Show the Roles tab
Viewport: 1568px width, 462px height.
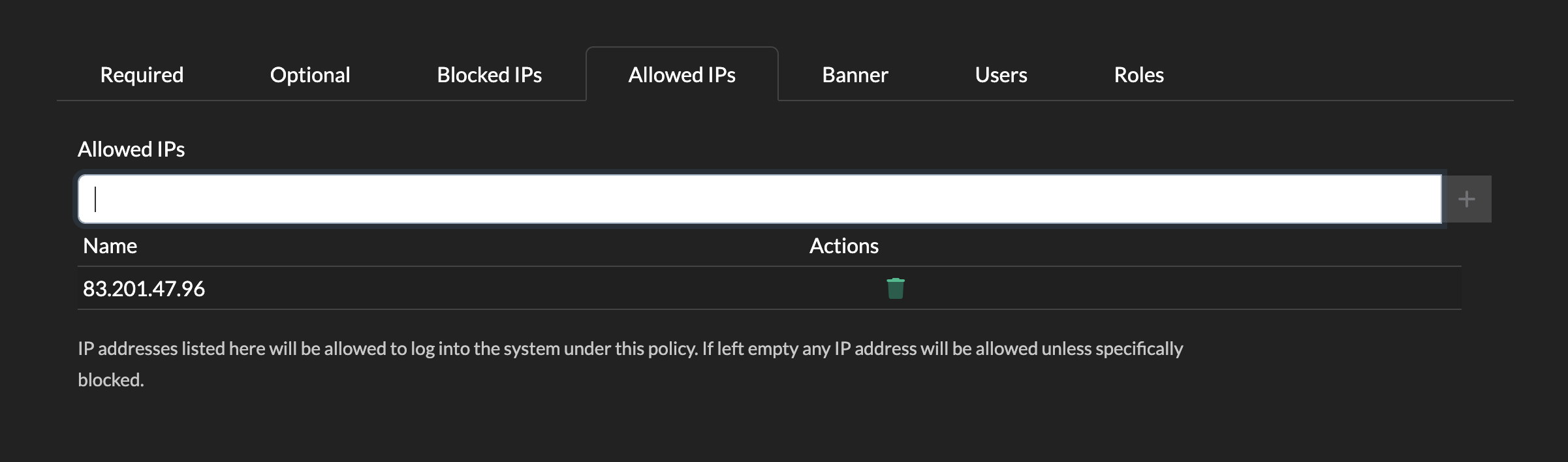[1138, 75]
